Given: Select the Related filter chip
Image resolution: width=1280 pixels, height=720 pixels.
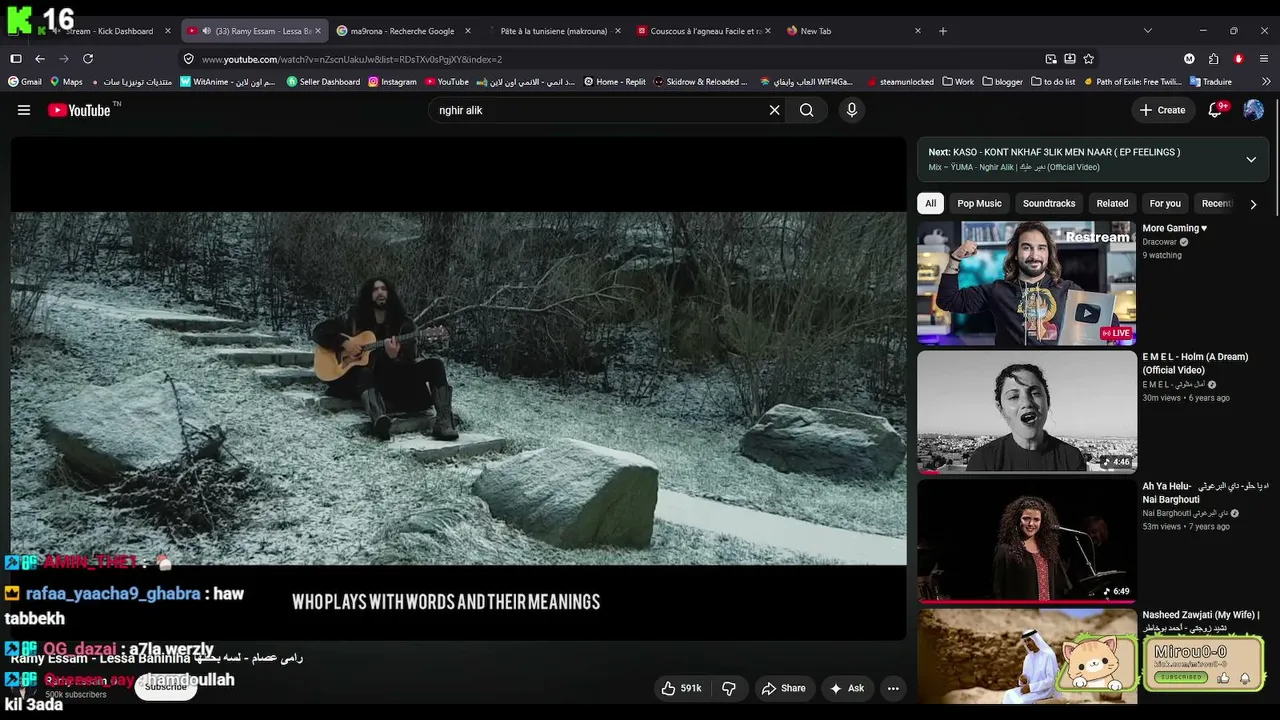Looking at the screenshot, I should pos(1112,203).
